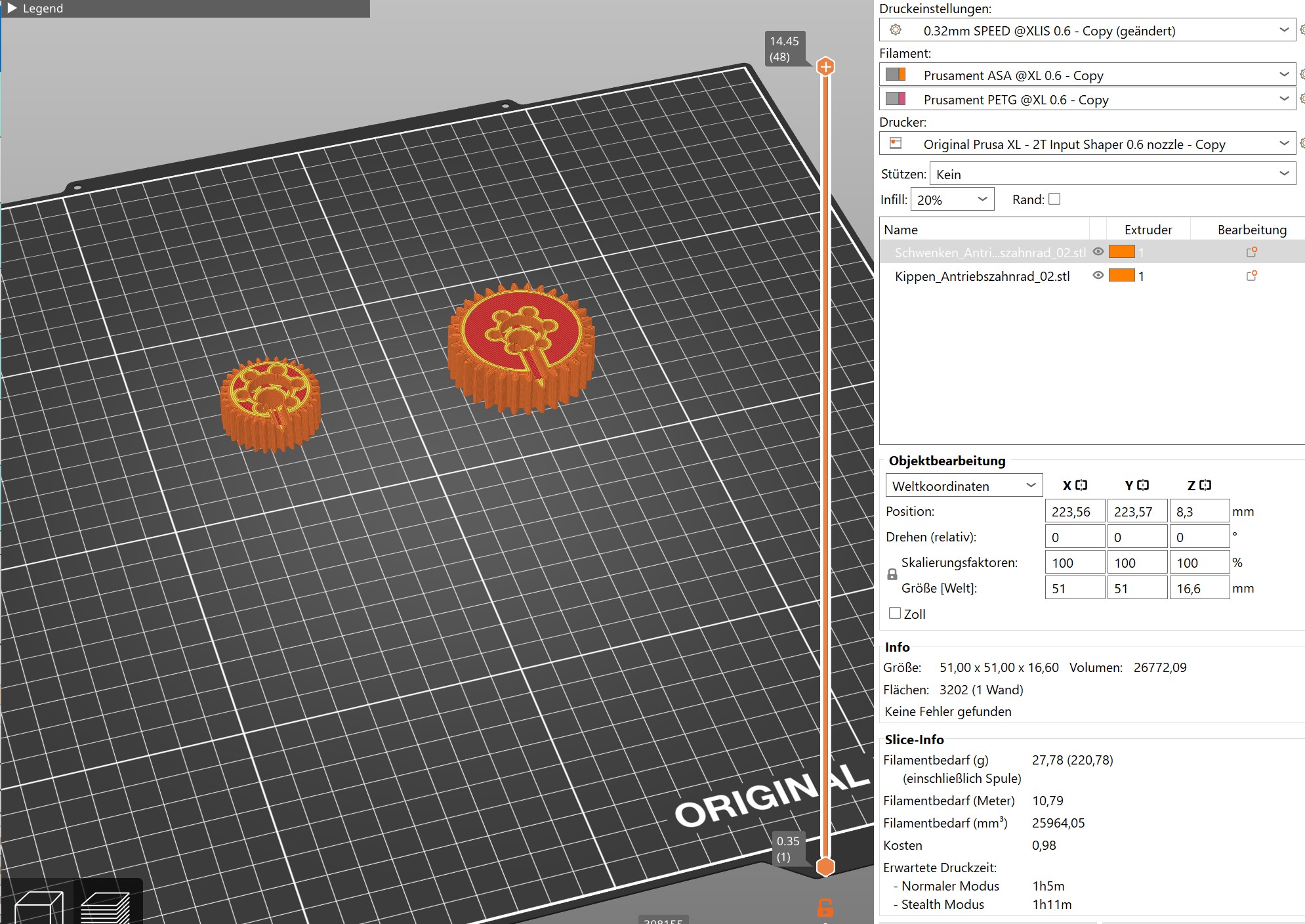
Task: Click the 'Keine Fehler gefunden' text
Action: pos(947,711)
